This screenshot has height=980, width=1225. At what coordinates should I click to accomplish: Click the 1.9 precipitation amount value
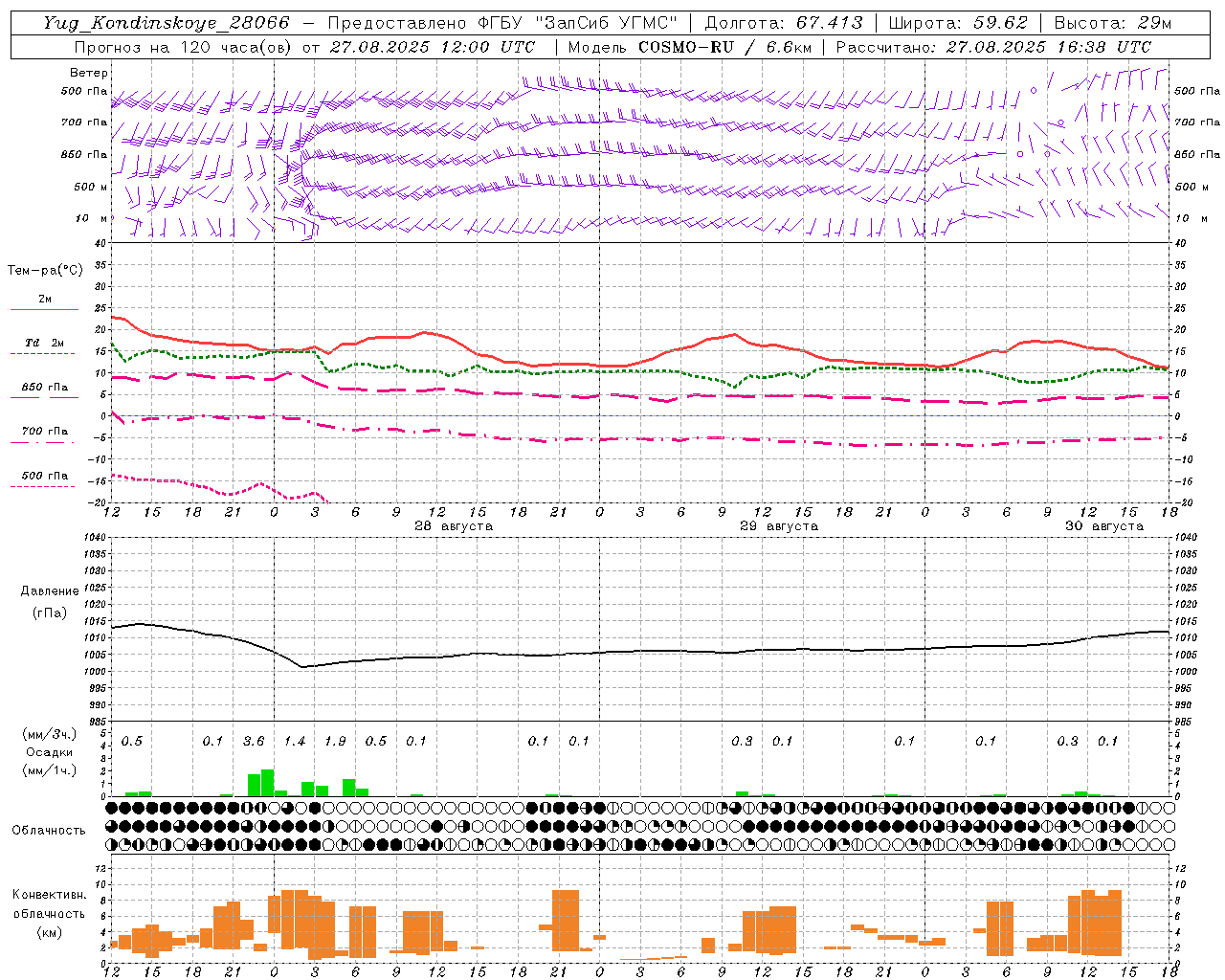pyautogui.click(x=335, y=741)
